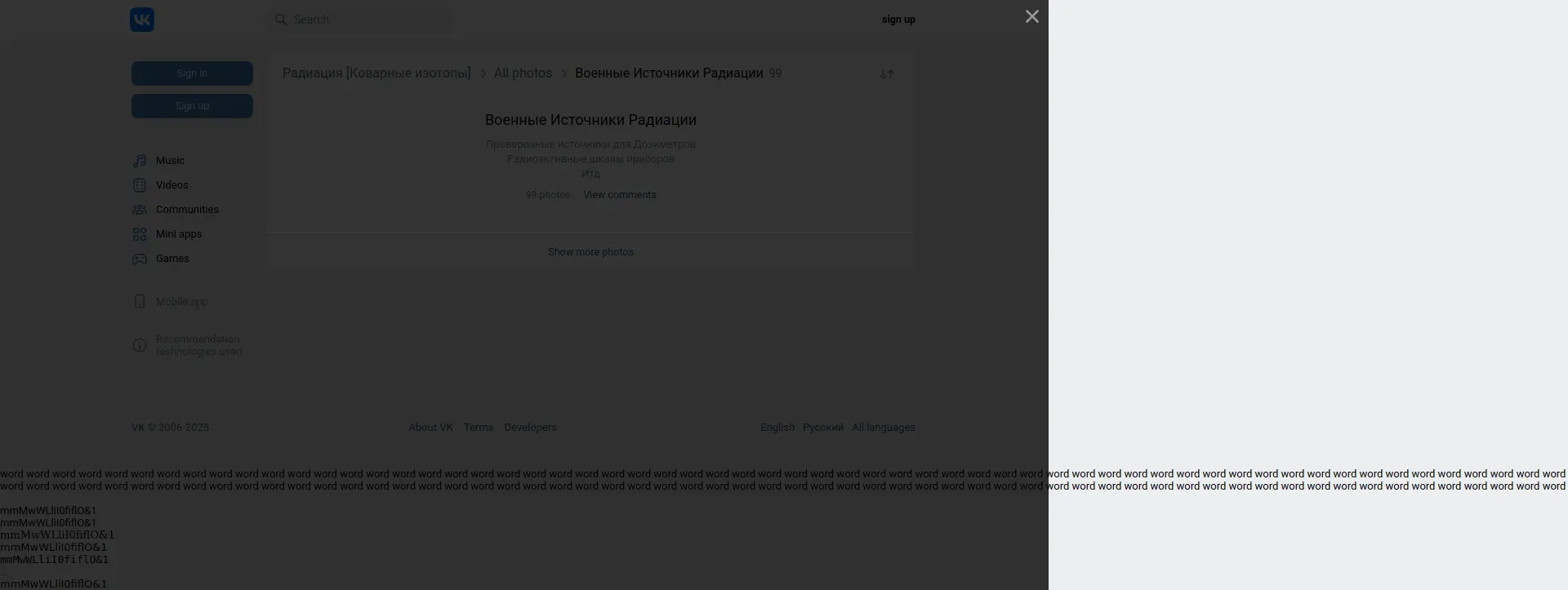Open Music in the sidebar
The width and height of the screenshot is (1568, 590).
[x=170, y=161]
